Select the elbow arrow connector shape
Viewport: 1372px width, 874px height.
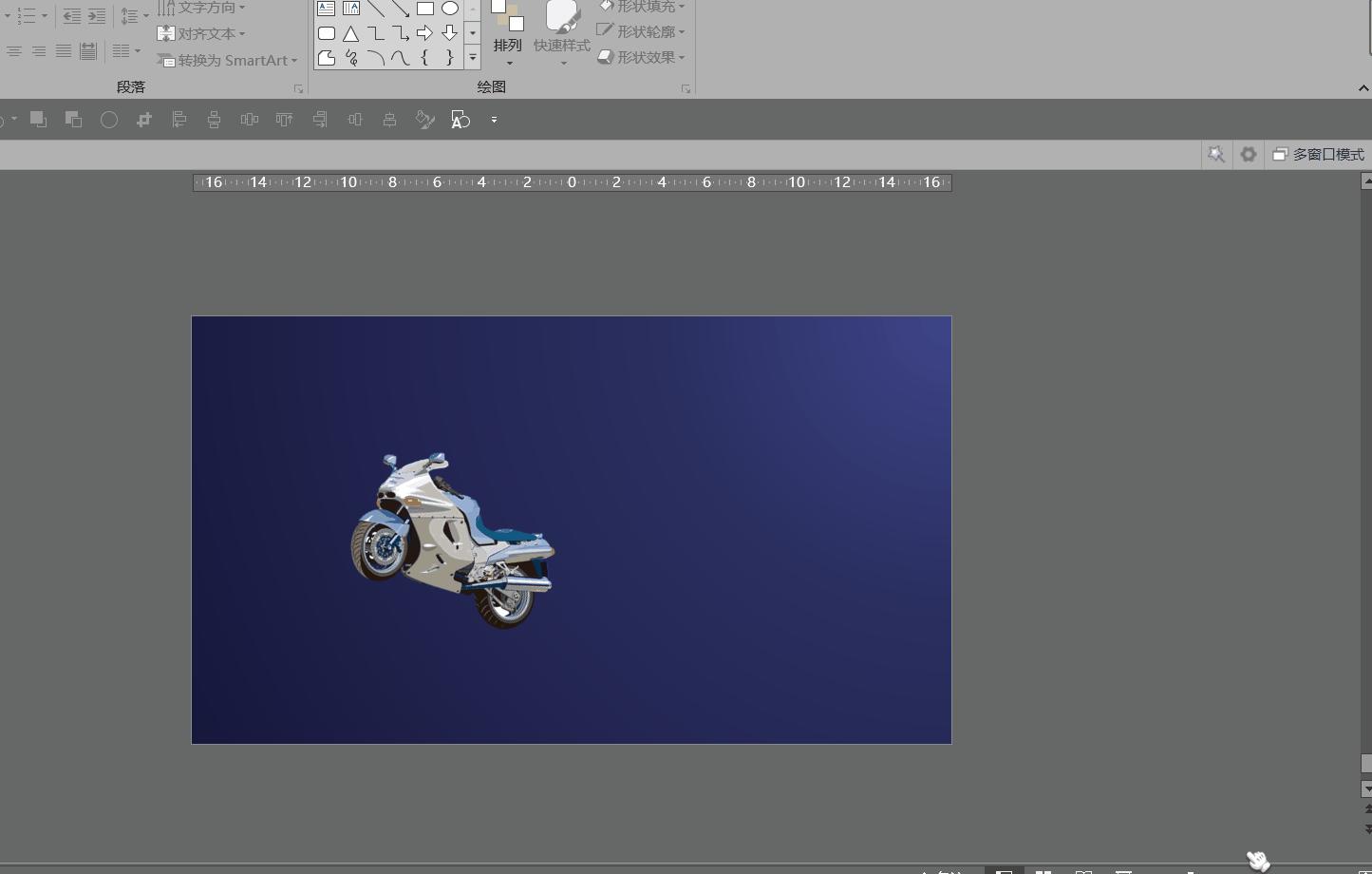point(400,33)
